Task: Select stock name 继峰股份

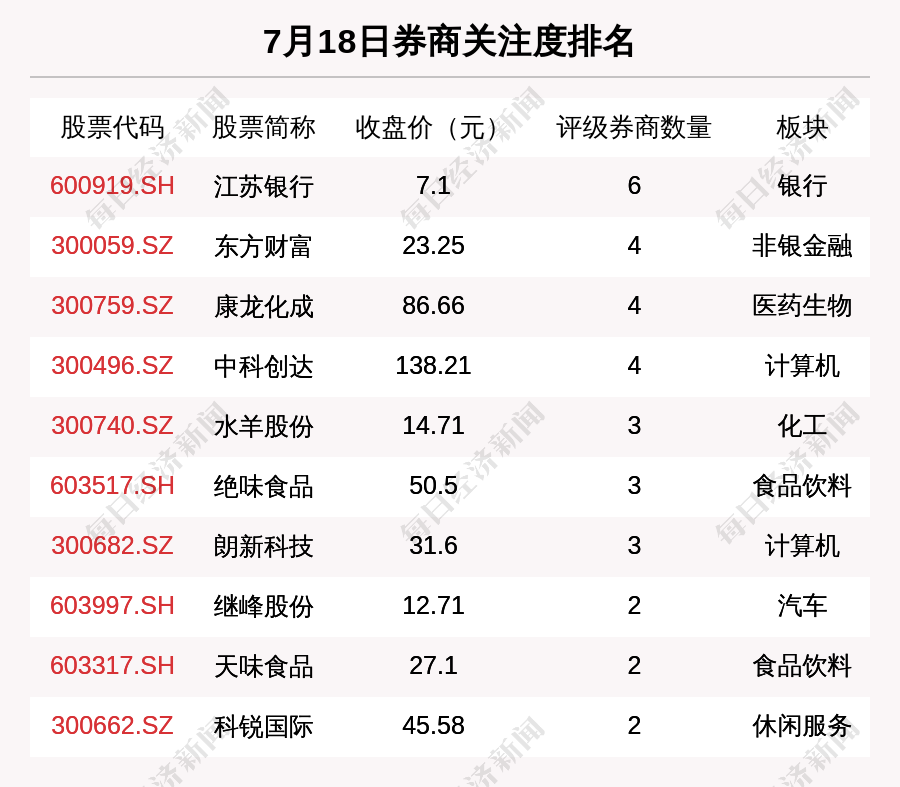Action: pyautogui.click(x=263, y=607)
